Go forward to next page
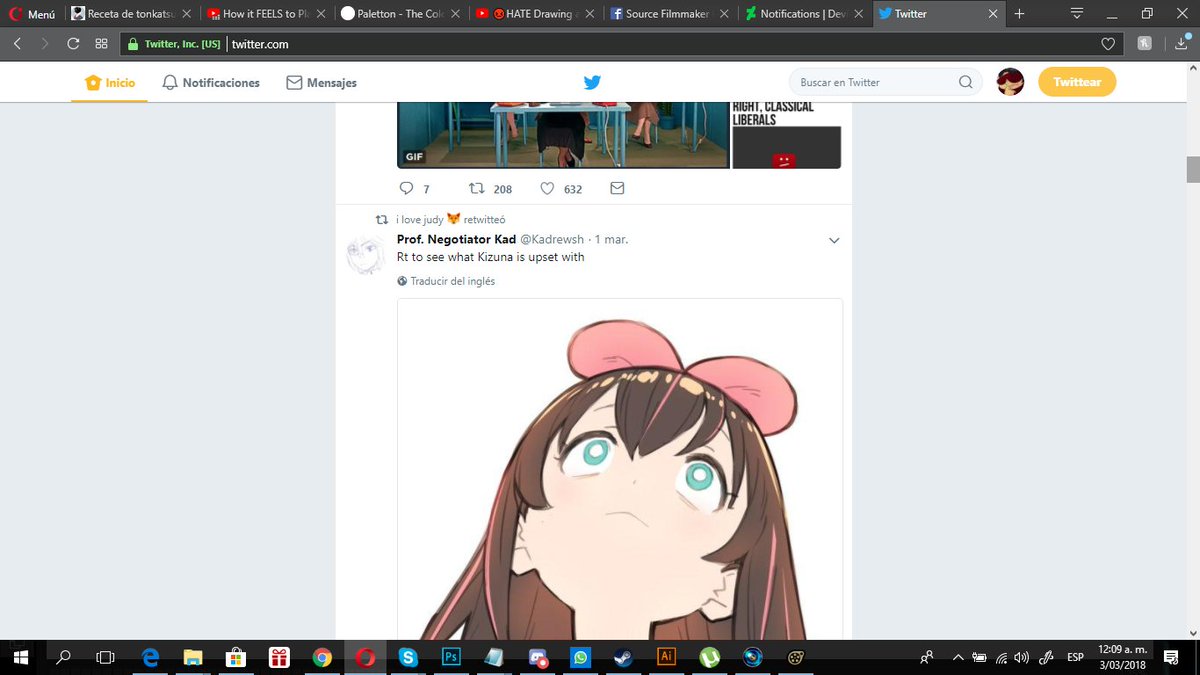The image size is (1200, 675). pyautogui.click(x=45, y=44)
